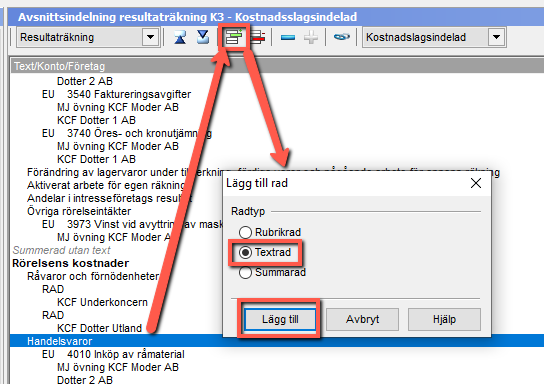The width and height of the screenshot is (544, 384).
Task: Select the Handelsvaror row
Action: point(277,341)
